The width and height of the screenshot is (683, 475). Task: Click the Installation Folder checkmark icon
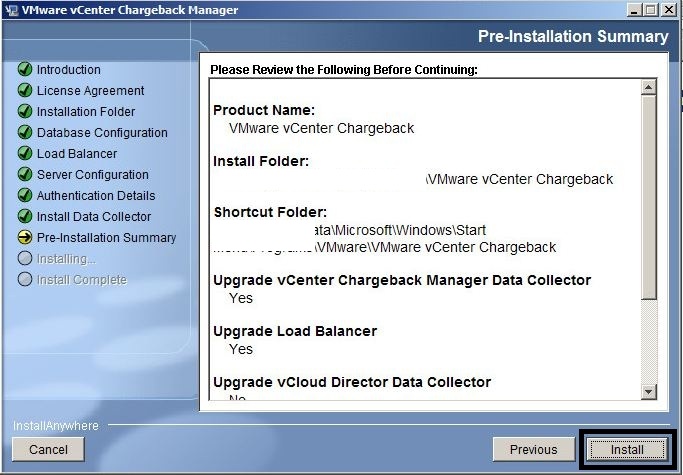click(x=25, y=112)
